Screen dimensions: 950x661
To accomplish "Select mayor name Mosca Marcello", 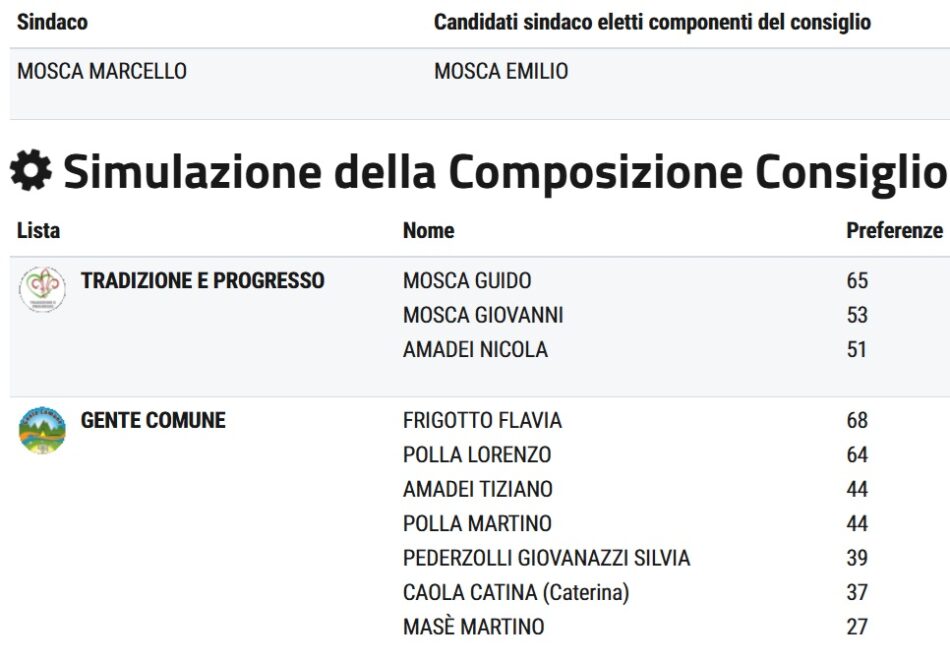I will click(102, 72).
